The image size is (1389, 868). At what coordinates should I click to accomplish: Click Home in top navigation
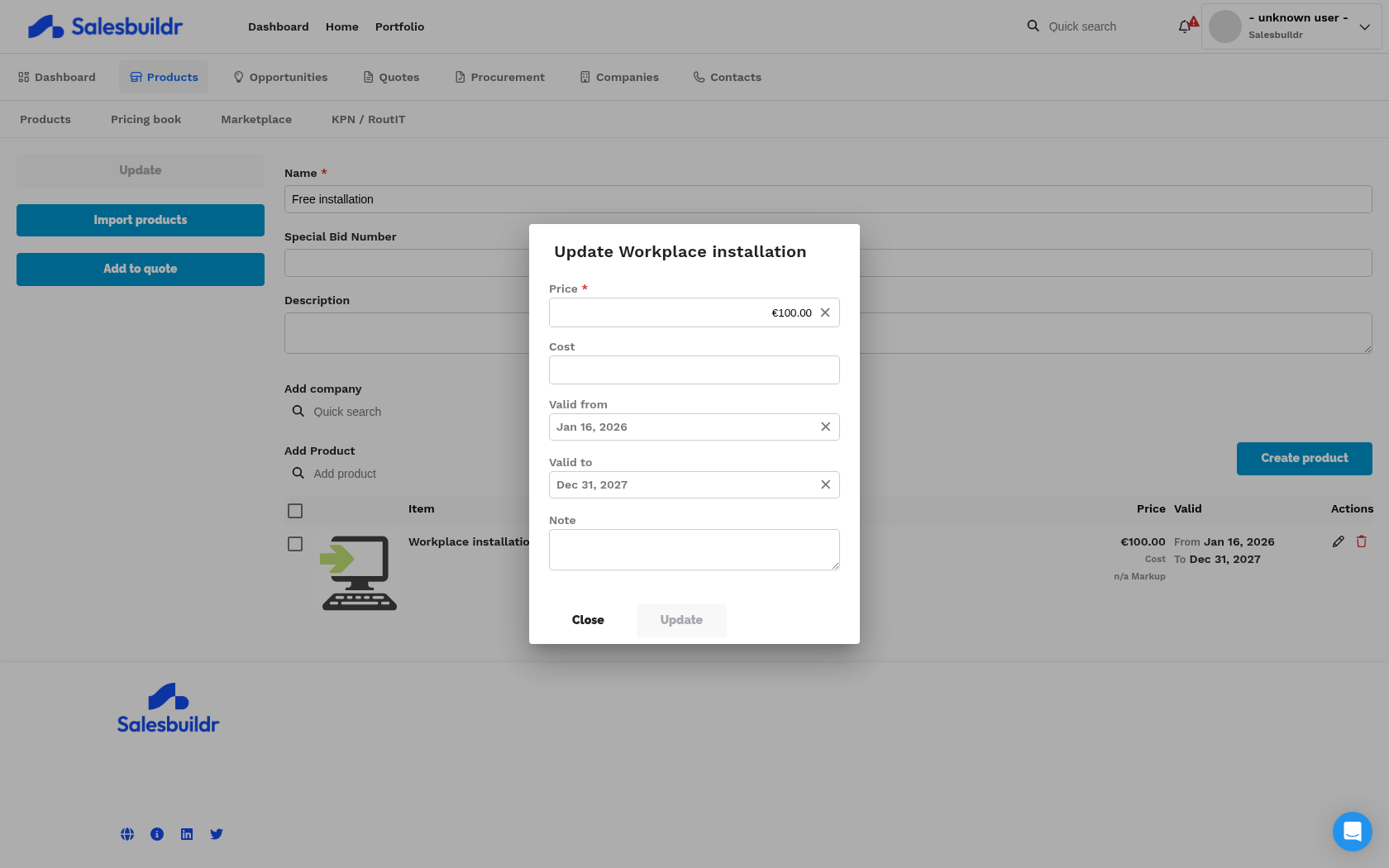tap(342, 26)
